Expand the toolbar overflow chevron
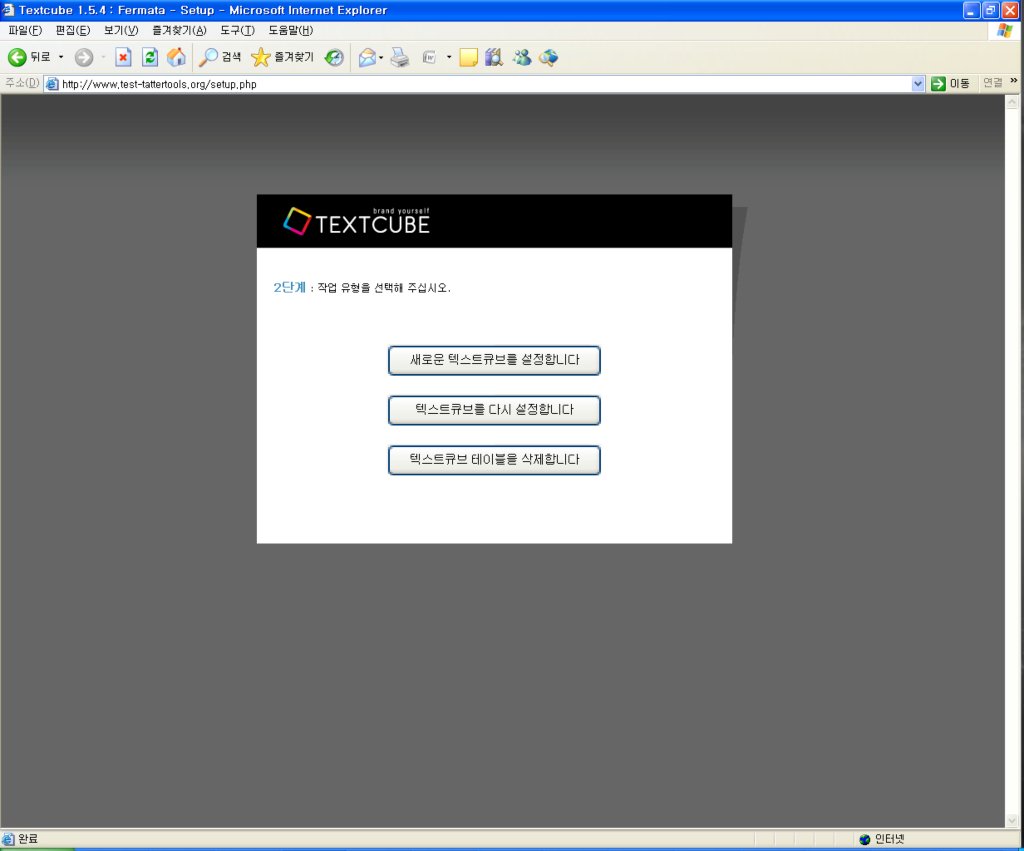 tap(1014, 81)
